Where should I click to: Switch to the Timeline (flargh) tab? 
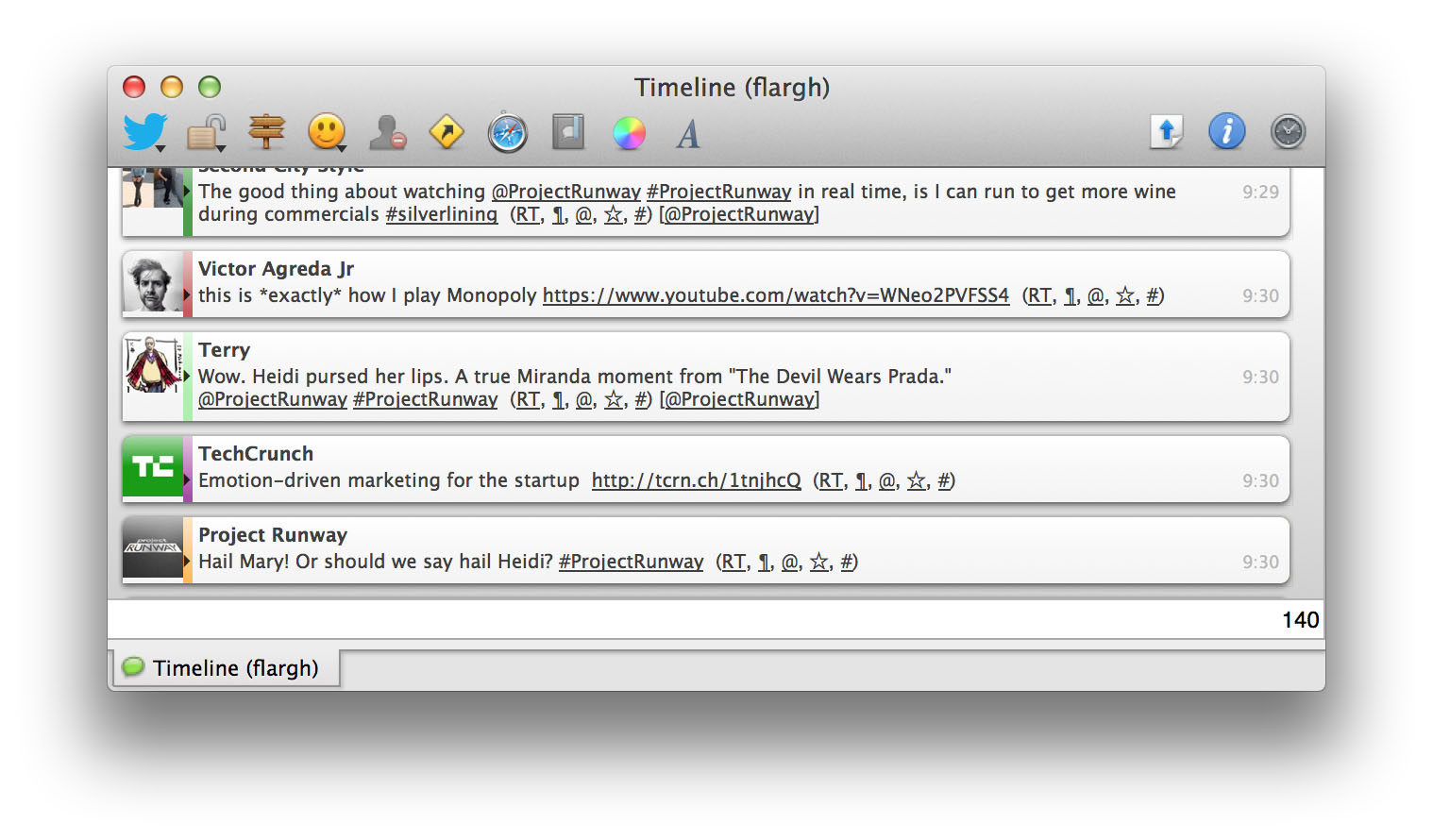pyautogui.click(x=227, y=668)
